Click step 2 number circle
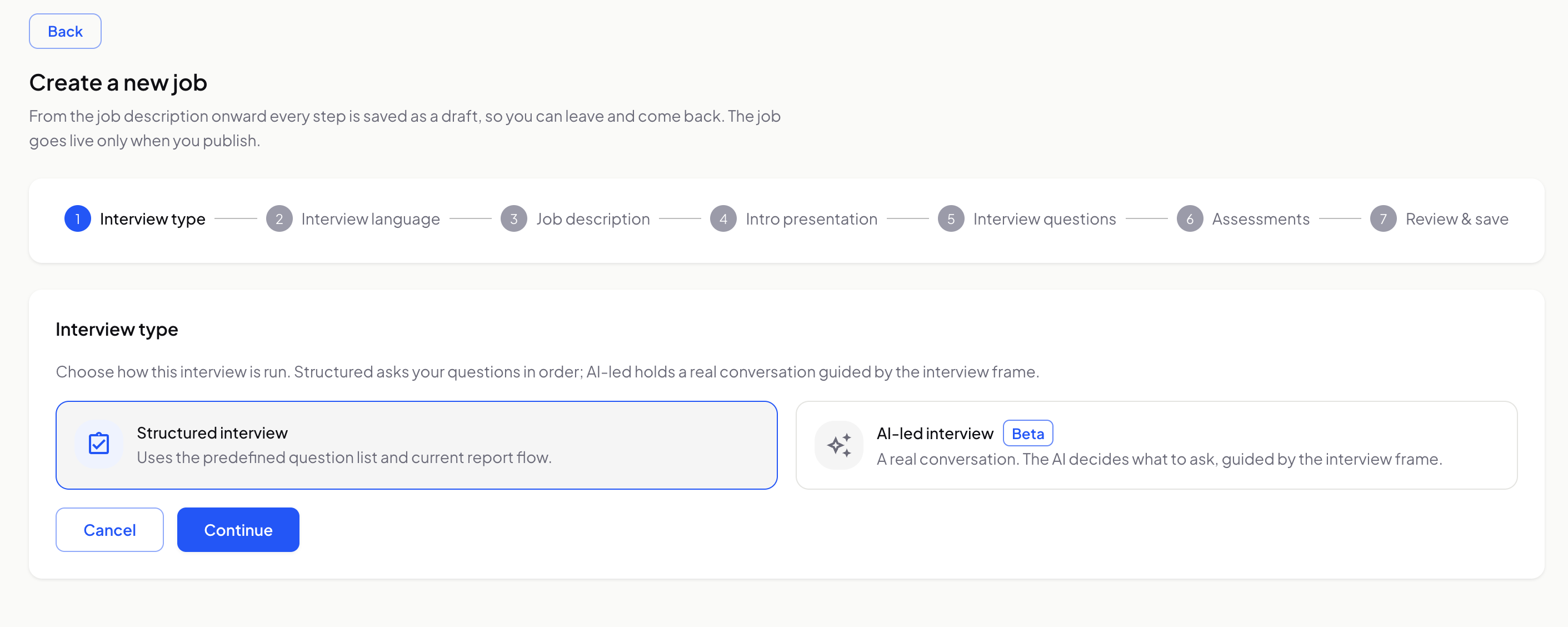Viewport: 1568px width, 627px height. (x=279, y=218)
